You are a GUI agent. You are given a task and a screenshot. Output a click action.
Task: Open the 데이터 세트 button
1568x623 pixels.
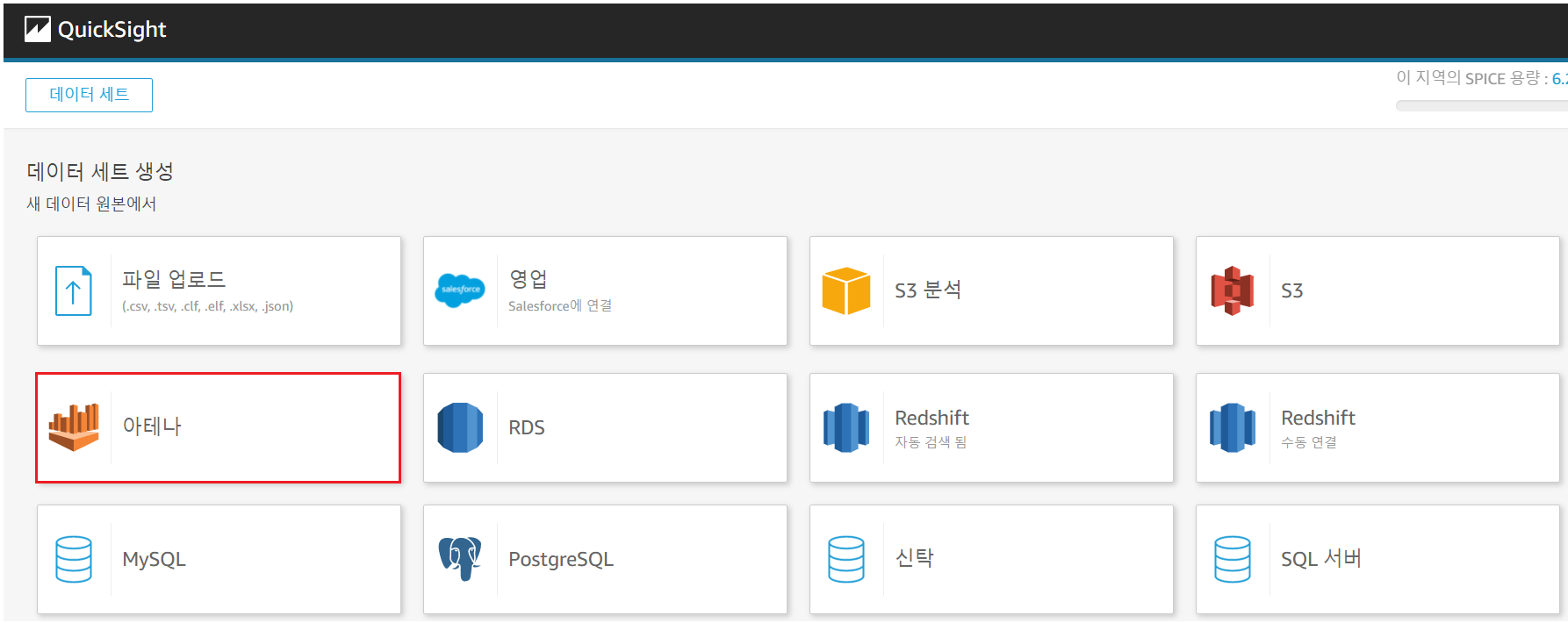pyautogui.click(x=89, y=95)
